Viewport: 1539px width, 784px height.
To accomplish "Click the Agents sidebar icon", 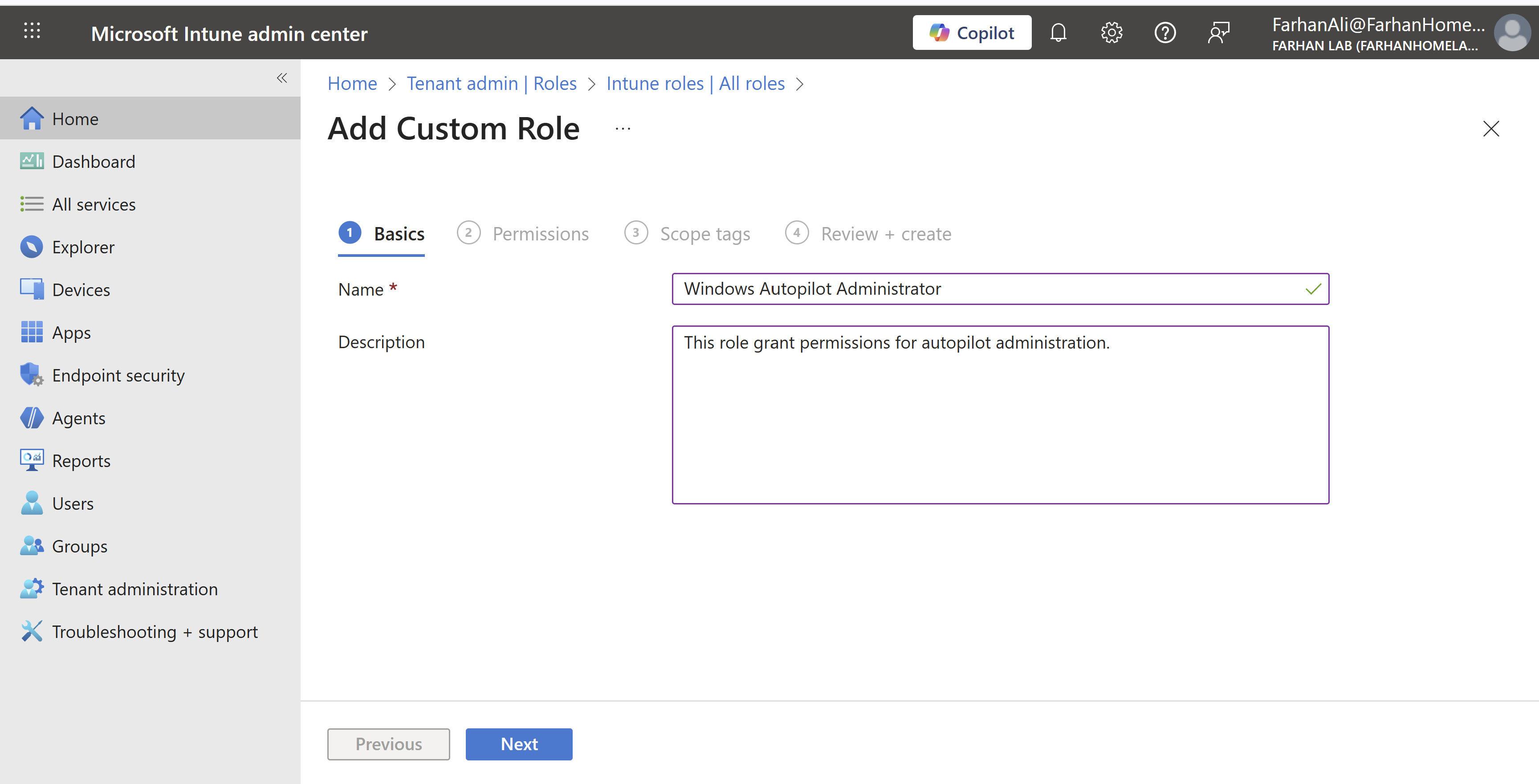I will tap(31, 418).
